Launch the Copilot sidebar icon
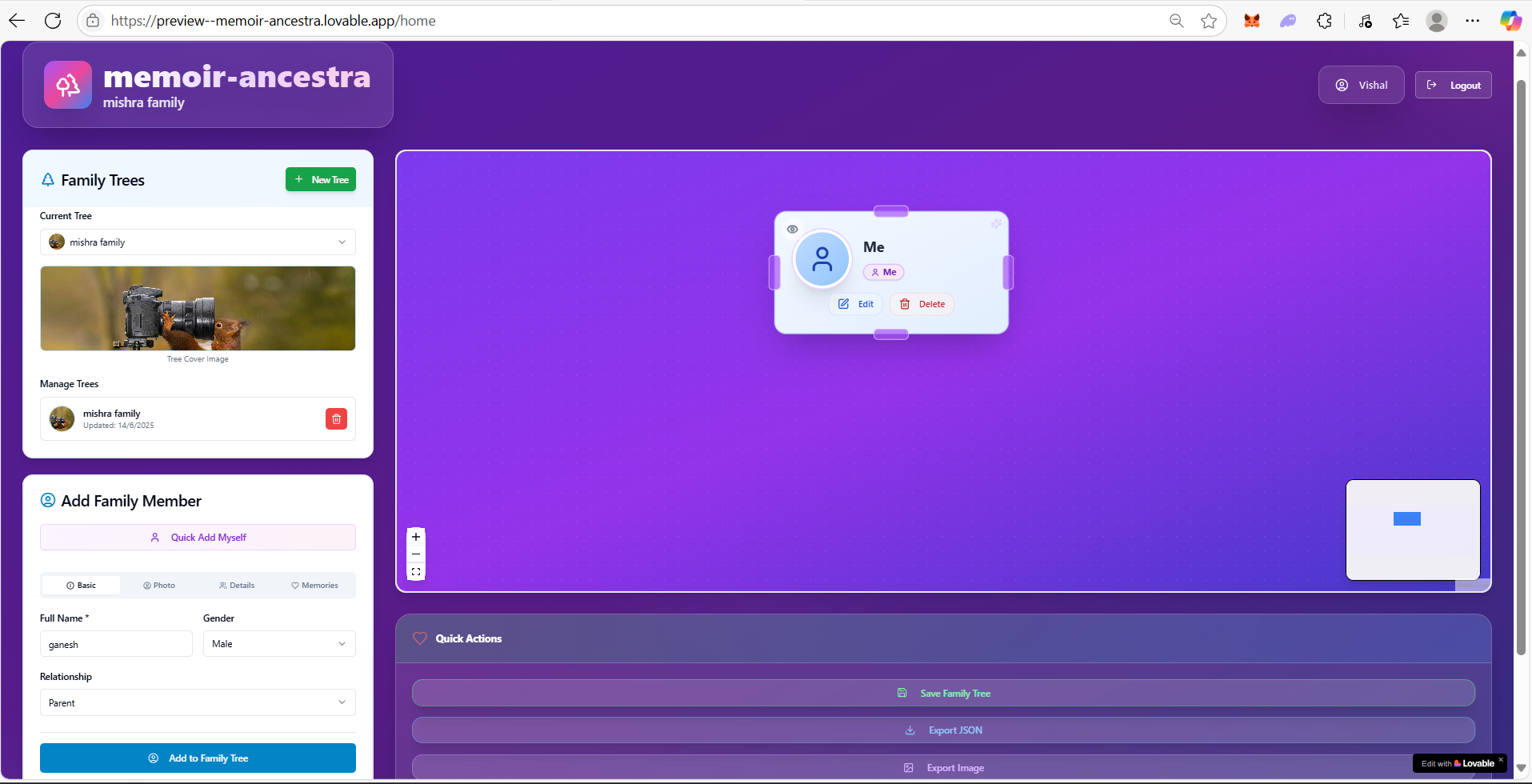Viewport: 1532px width, 784px height. (1510, 21)
